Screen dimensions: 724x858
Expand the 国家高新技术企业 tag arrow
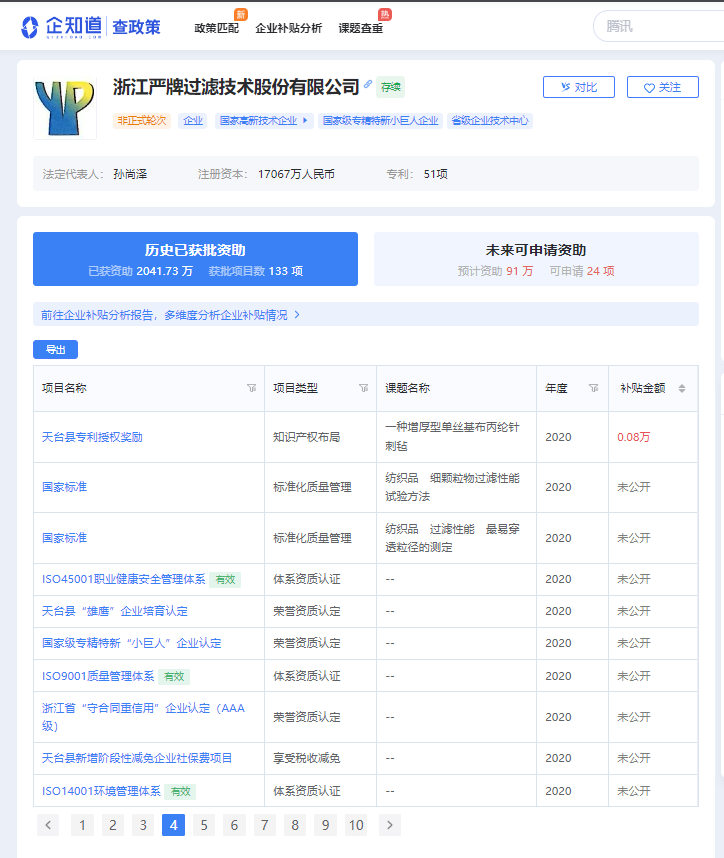pos(305,120)
